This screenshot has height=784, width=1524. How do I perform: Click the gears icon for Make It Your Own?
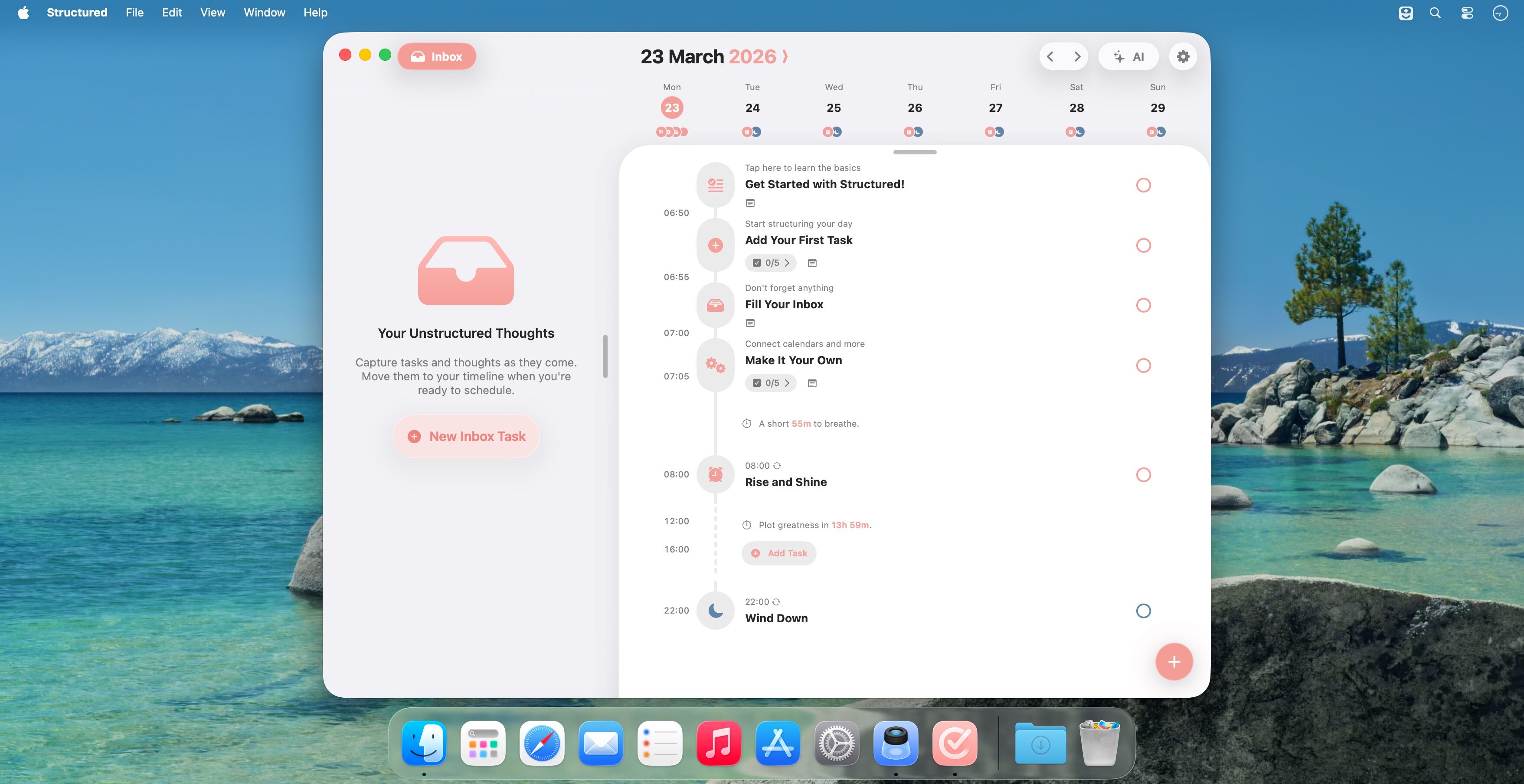[x=715, y=366]
